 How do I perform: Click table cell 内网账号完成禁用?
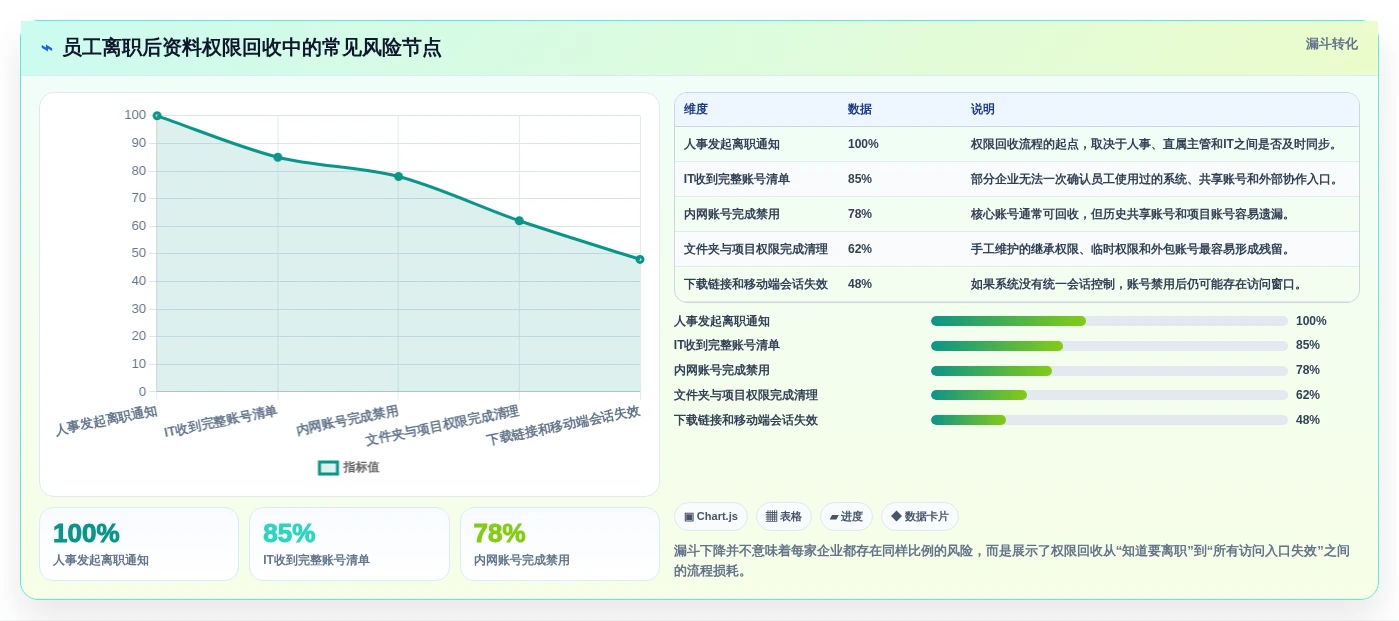[x=732, y=214]
